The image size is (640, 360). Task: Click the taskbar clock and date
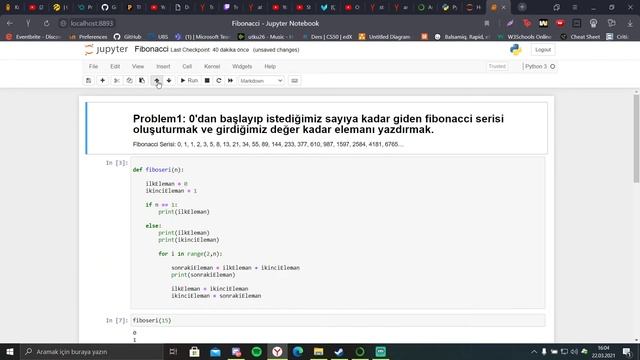pos(604,351)
